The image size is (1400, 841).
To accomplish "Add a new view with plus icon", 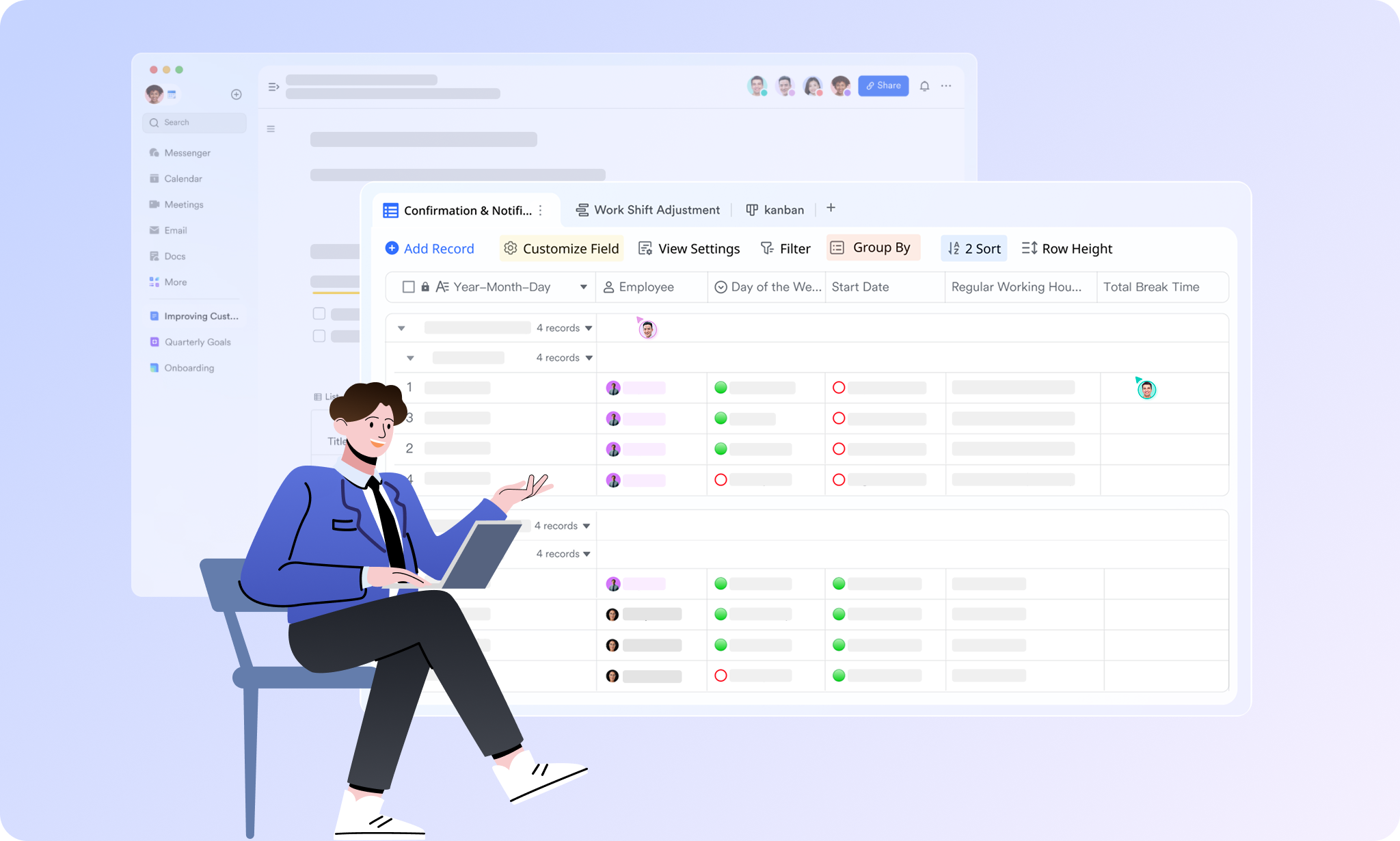I will point(831,208).
